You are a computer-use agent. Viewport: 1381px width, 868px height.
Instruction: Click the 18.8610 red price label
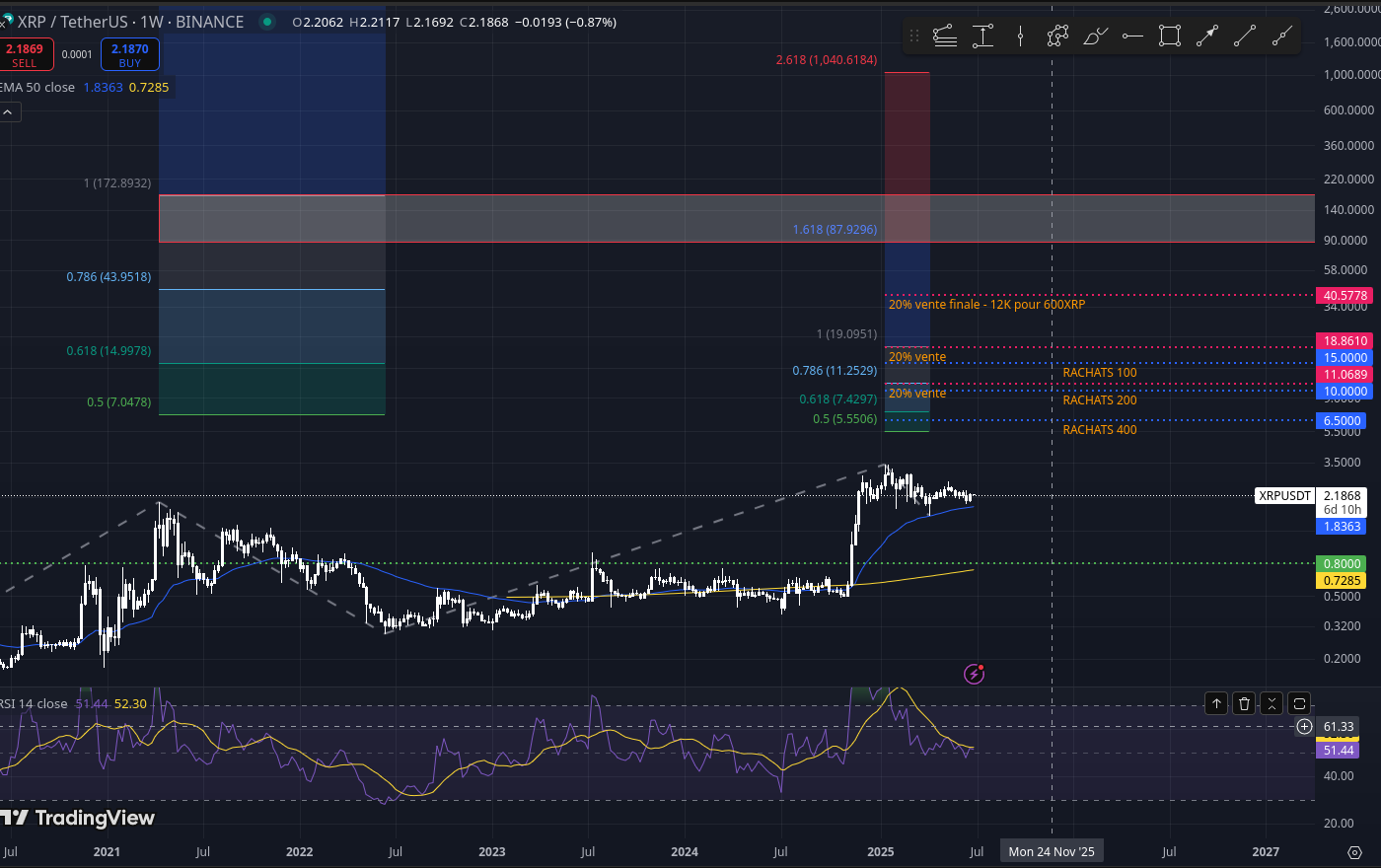pyautogui.click(x=1345, y=340)
